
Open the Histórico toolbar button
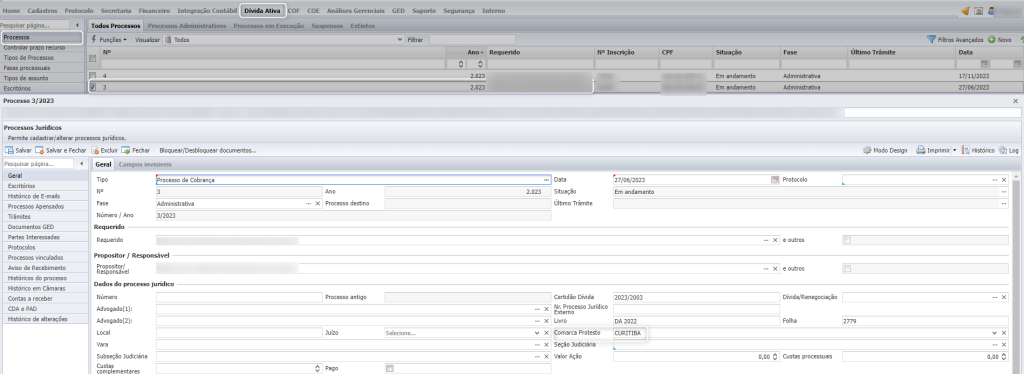978,150
